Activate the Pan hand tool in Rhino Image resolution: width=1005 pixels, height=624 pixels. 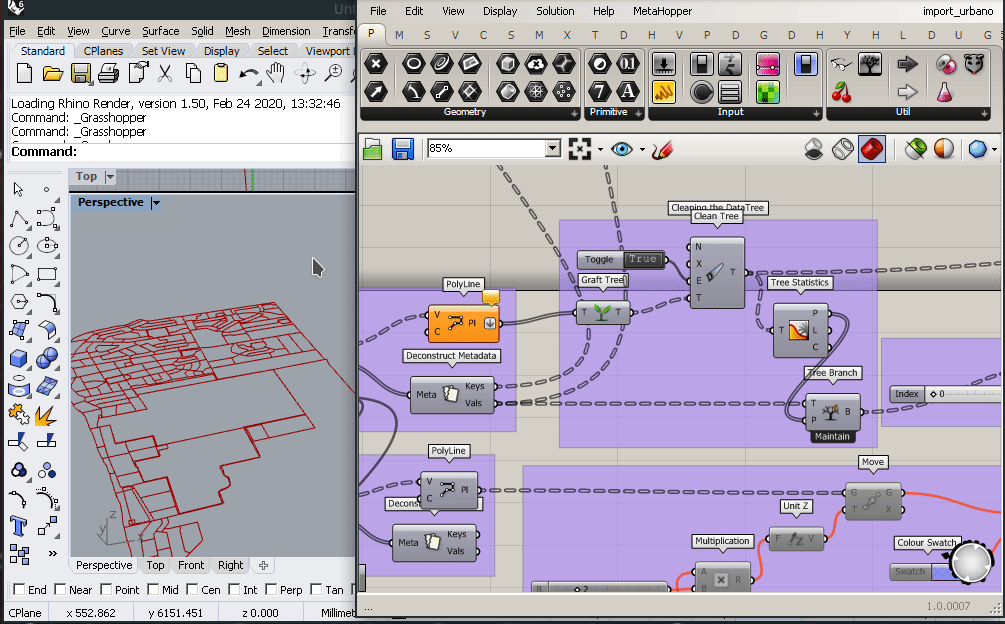(x=276, y=74)
